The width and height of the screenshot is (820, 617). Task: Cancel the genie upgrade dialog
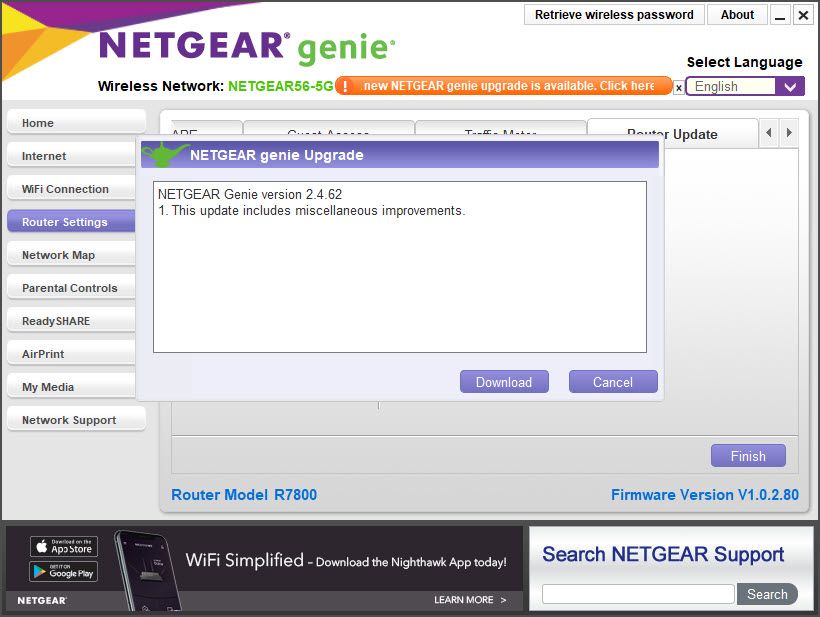613,381
